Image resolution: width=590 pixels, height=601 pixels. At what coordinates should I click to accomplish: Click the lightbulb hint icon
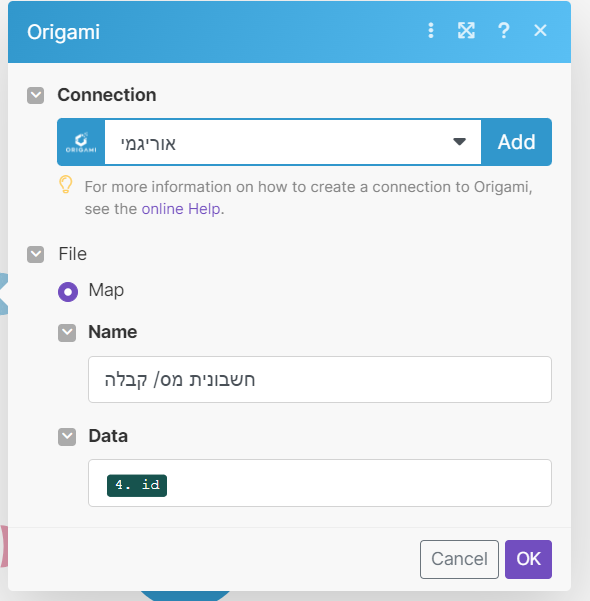pyautogui.click(x=66, y=185)
